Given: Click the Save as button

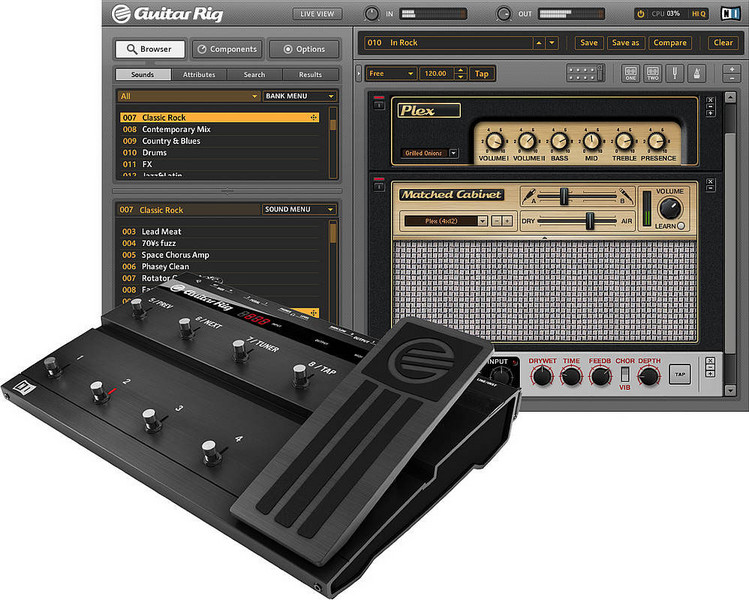Looking at the screenshot, I should [625, 43].
